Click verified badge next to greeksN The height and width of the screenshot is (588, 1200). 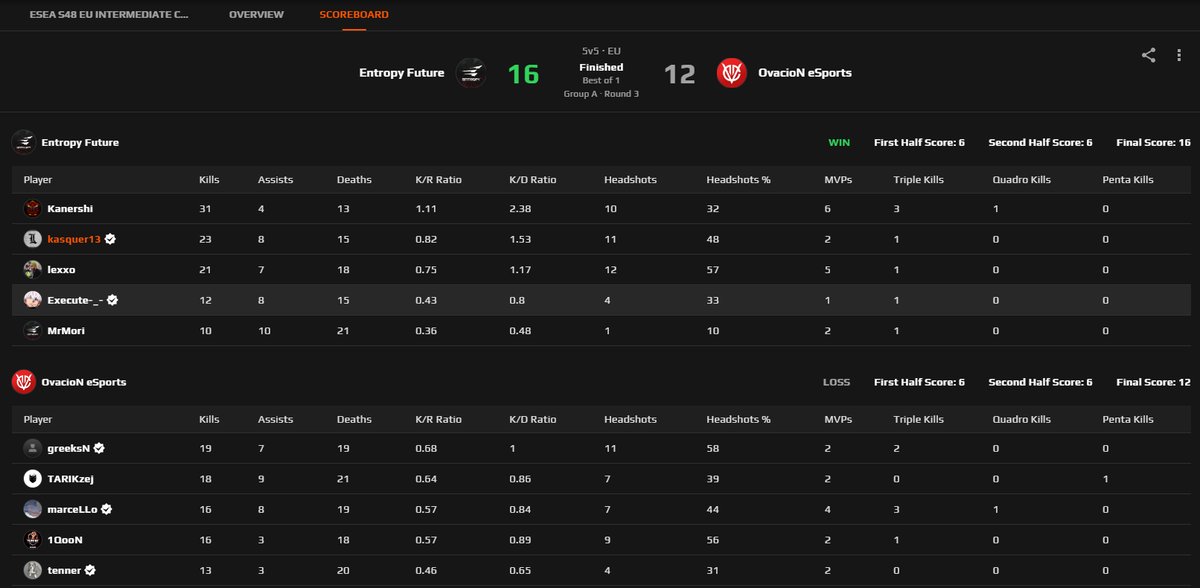point(100,448)
